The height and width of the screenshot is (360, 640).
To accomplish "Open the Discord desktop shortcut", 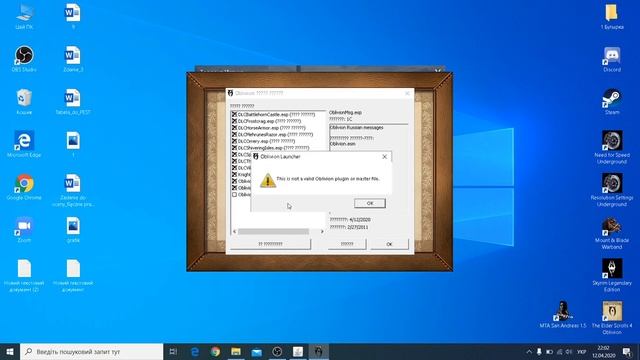I will point(612,59).
